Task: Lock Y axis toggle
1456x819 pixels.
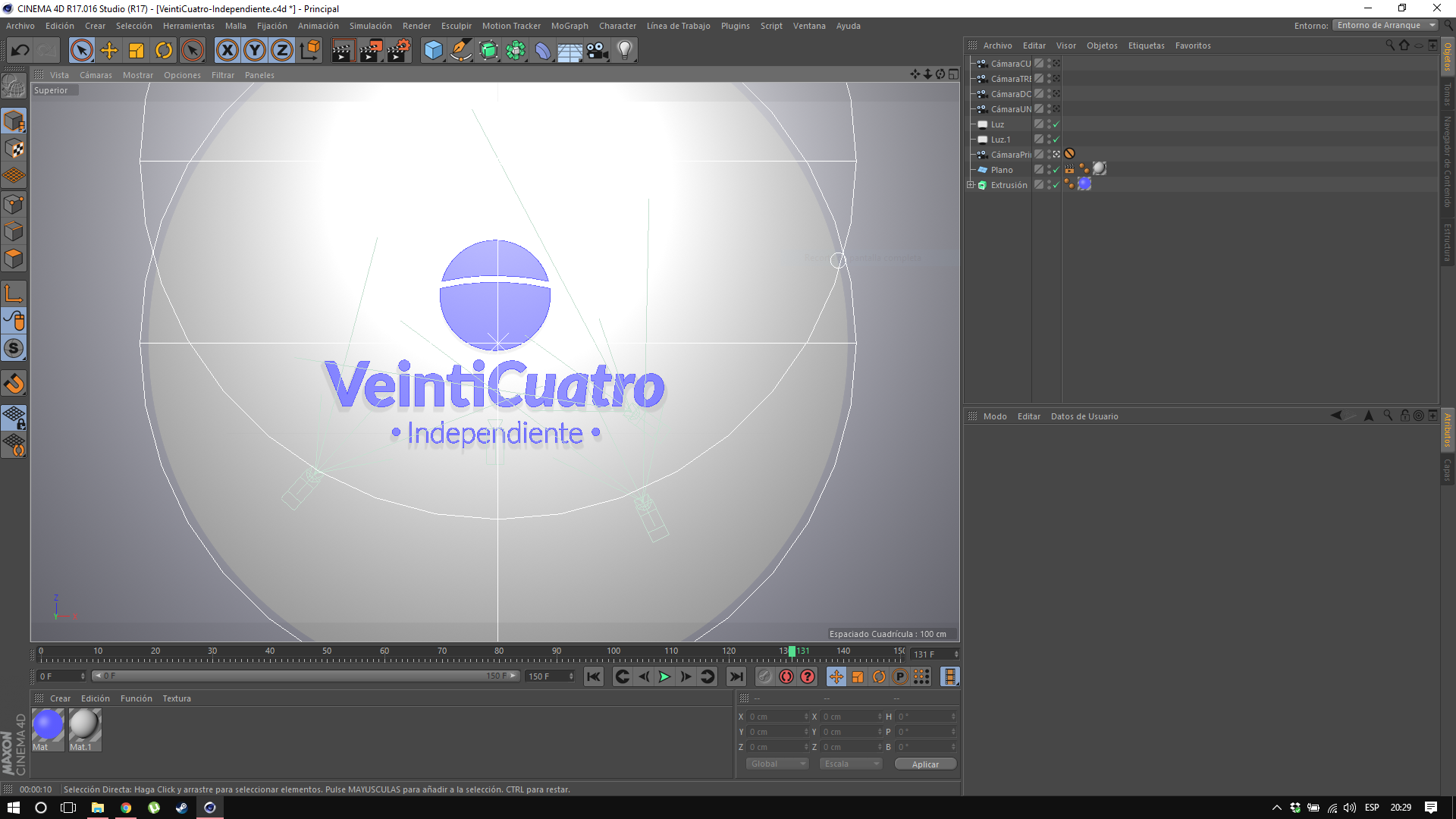Action: tap(255, 51)
